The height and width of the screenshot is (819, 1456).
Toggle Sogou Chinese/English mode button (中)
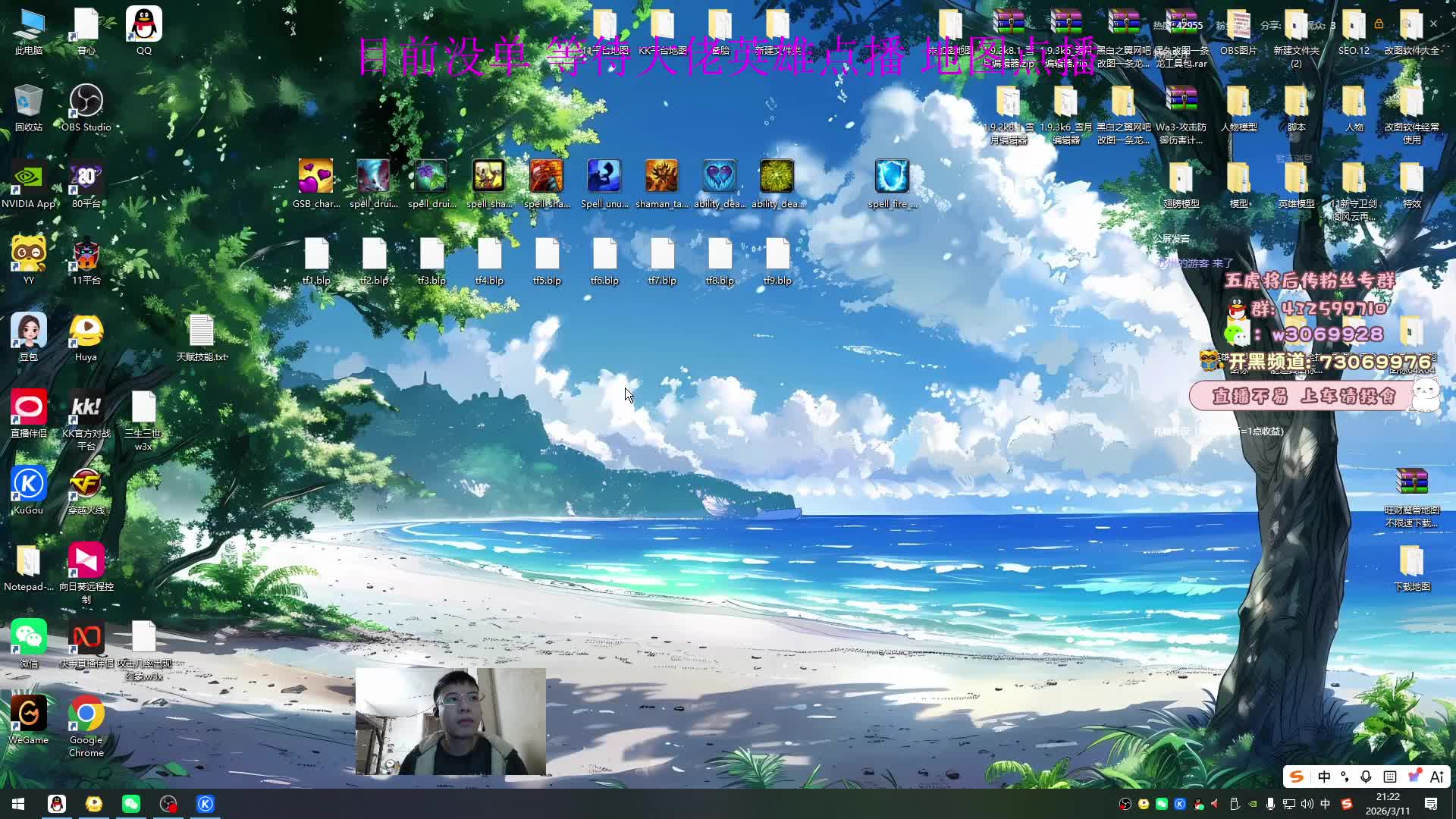coord(1324,777)
